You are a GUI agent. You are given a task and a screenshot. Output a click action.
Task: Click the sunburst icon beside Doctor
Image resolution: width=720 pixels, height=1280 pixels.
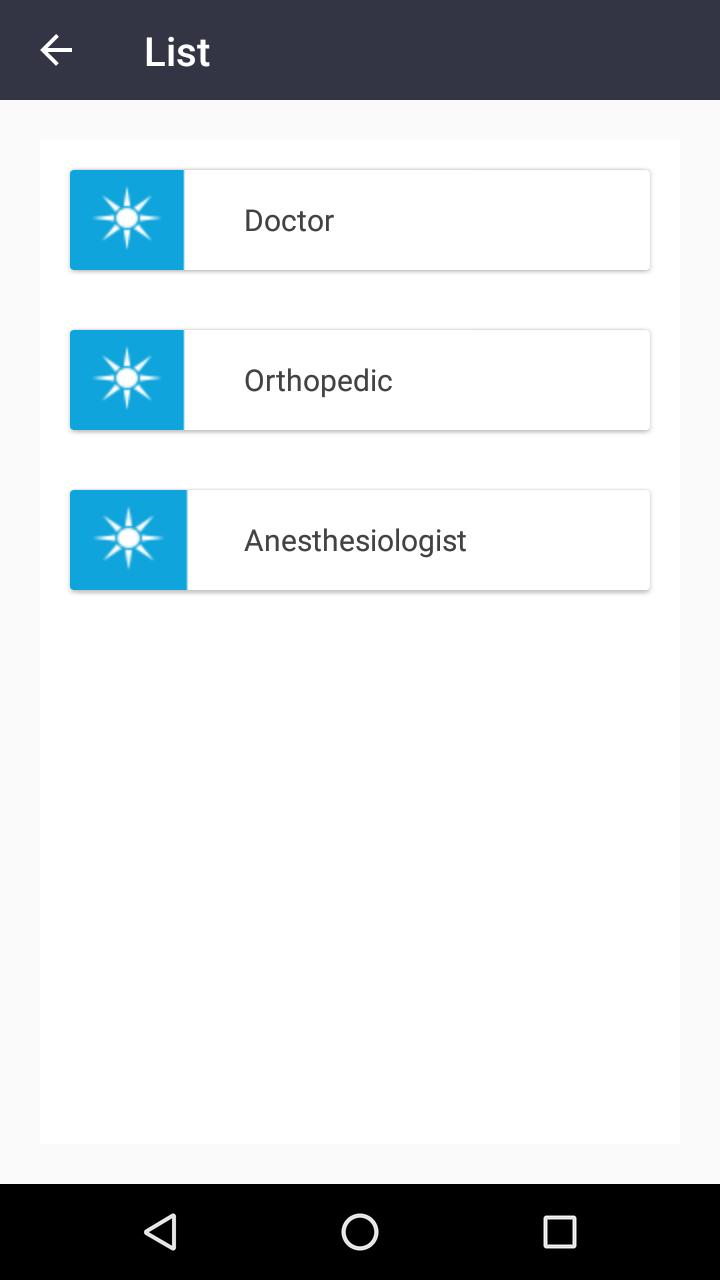tap(127, 217)
